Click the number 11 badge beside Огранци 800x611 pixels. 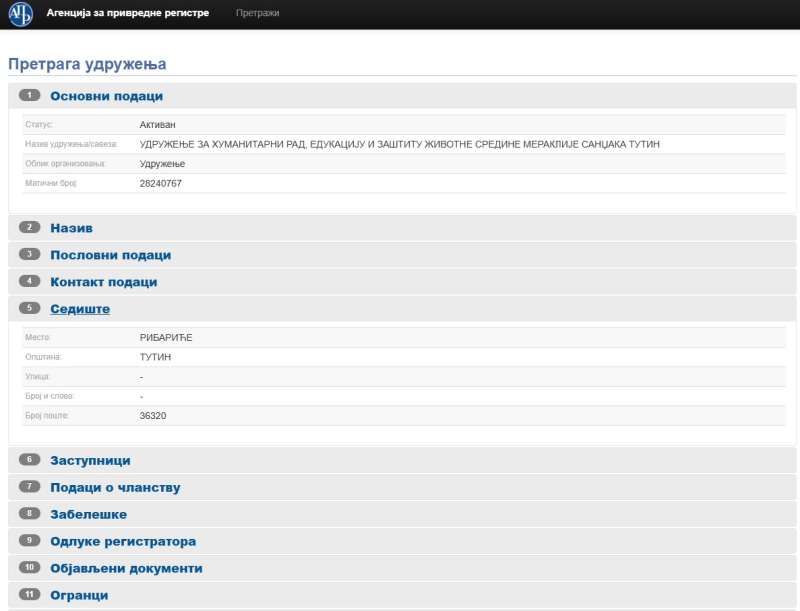pos(29,595)
